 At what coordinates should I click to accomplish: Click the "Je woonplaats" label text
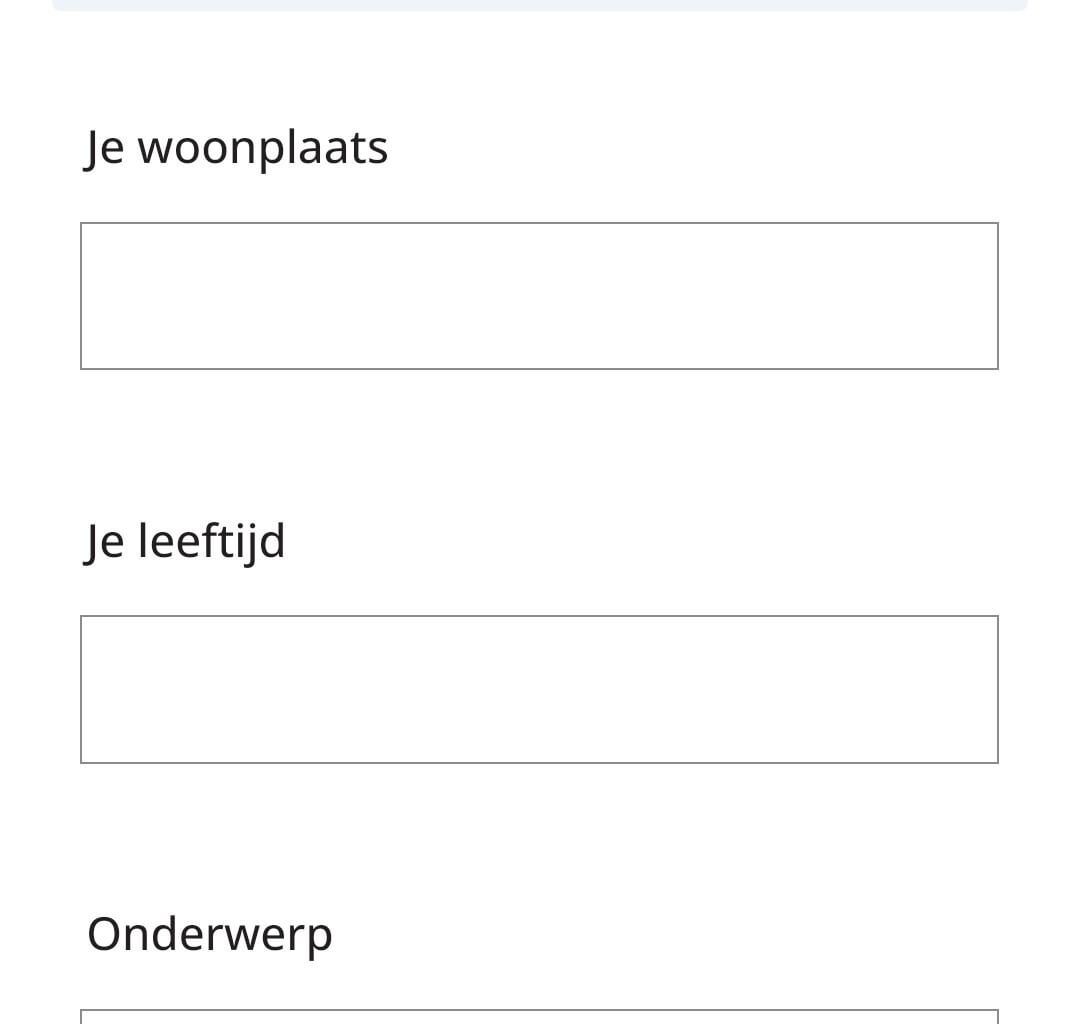pos(237,147)
